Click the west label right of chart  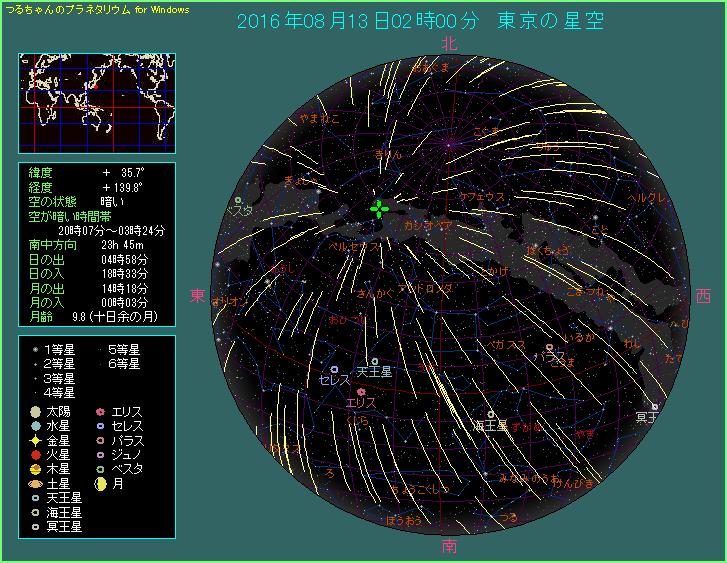703,296
